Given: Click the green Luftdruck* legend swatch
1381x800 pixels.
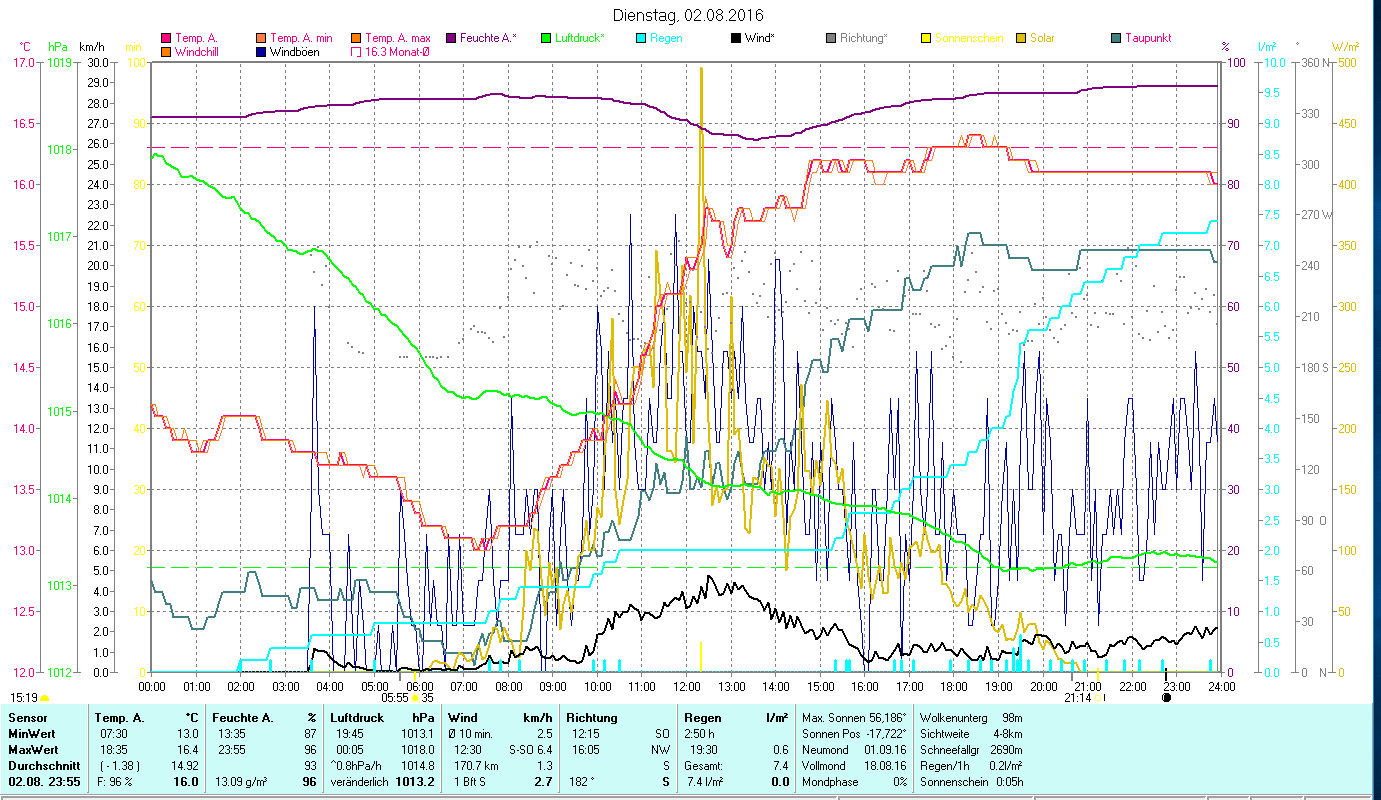Looking at the screenshot, I should coord(546,38).
